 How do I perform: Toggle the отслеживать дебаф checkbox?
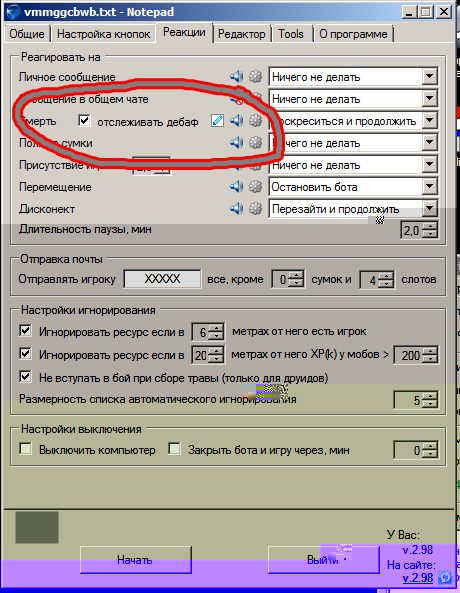click(x=84, y=121)
